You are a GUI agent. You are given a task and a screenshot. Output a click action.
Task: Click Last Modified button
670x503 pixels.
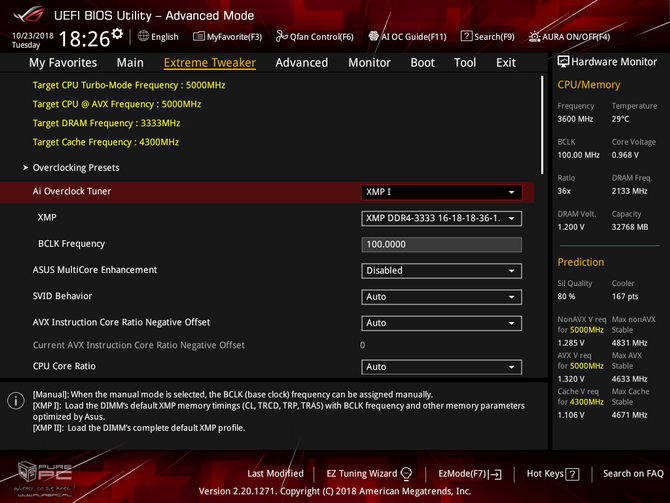click(275, 474)
